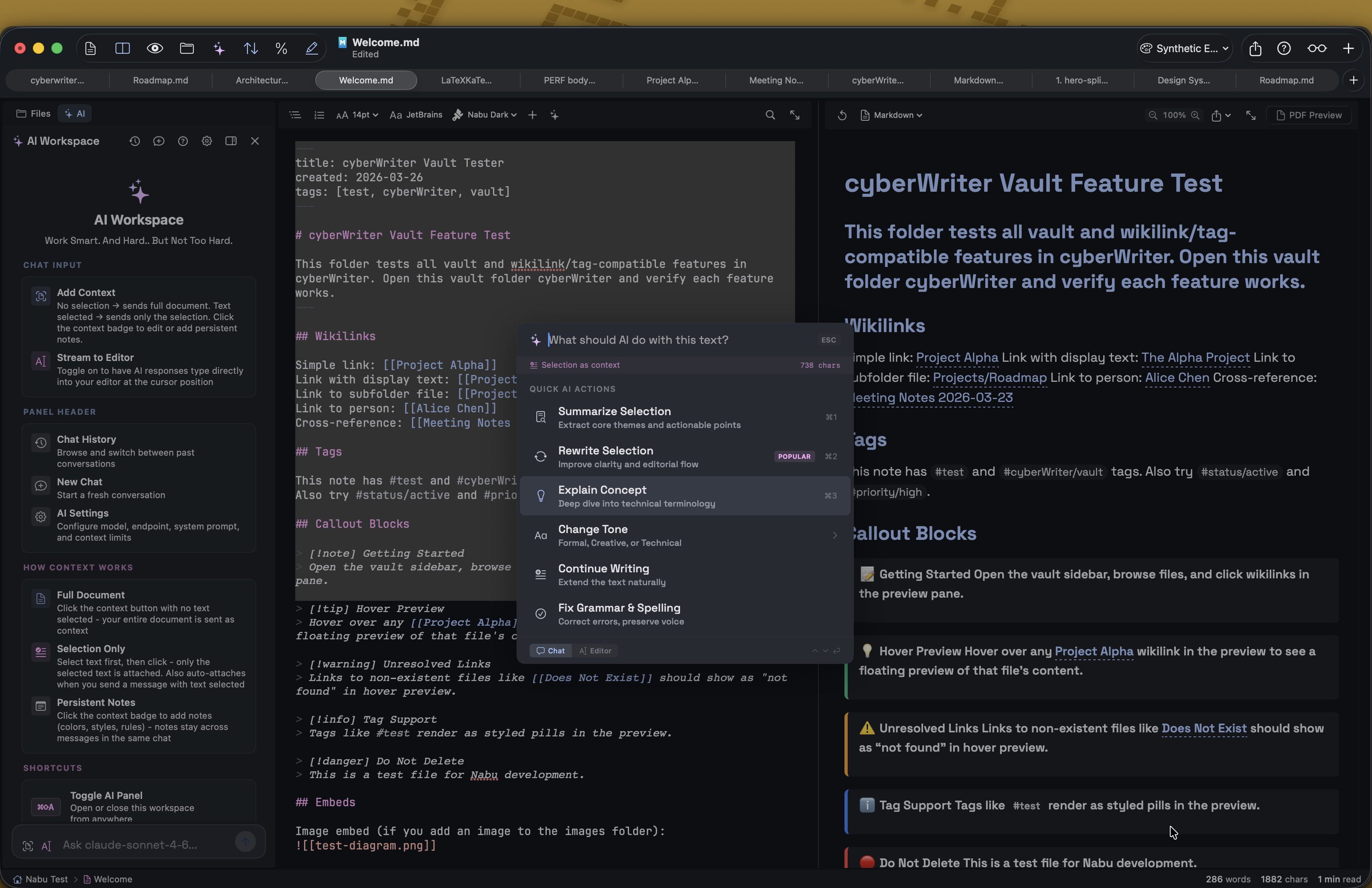Open the 14pt font size dropdown
Image resolution: width=1372 pixels, height=888 pixels.
(357, 115)
